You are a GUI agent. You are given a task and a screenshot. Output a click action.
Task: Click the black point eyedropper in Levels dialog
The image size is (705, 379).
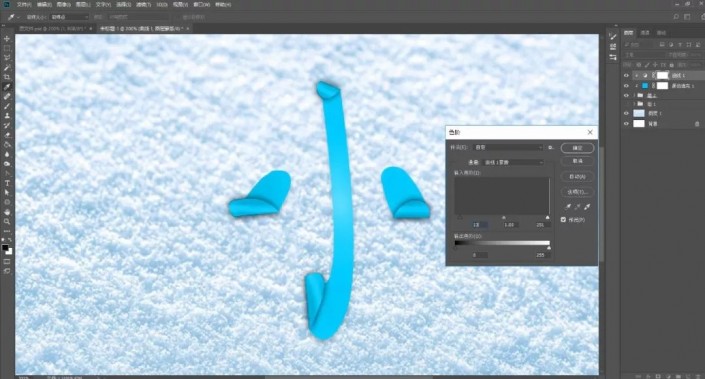[x=568, y=207]
